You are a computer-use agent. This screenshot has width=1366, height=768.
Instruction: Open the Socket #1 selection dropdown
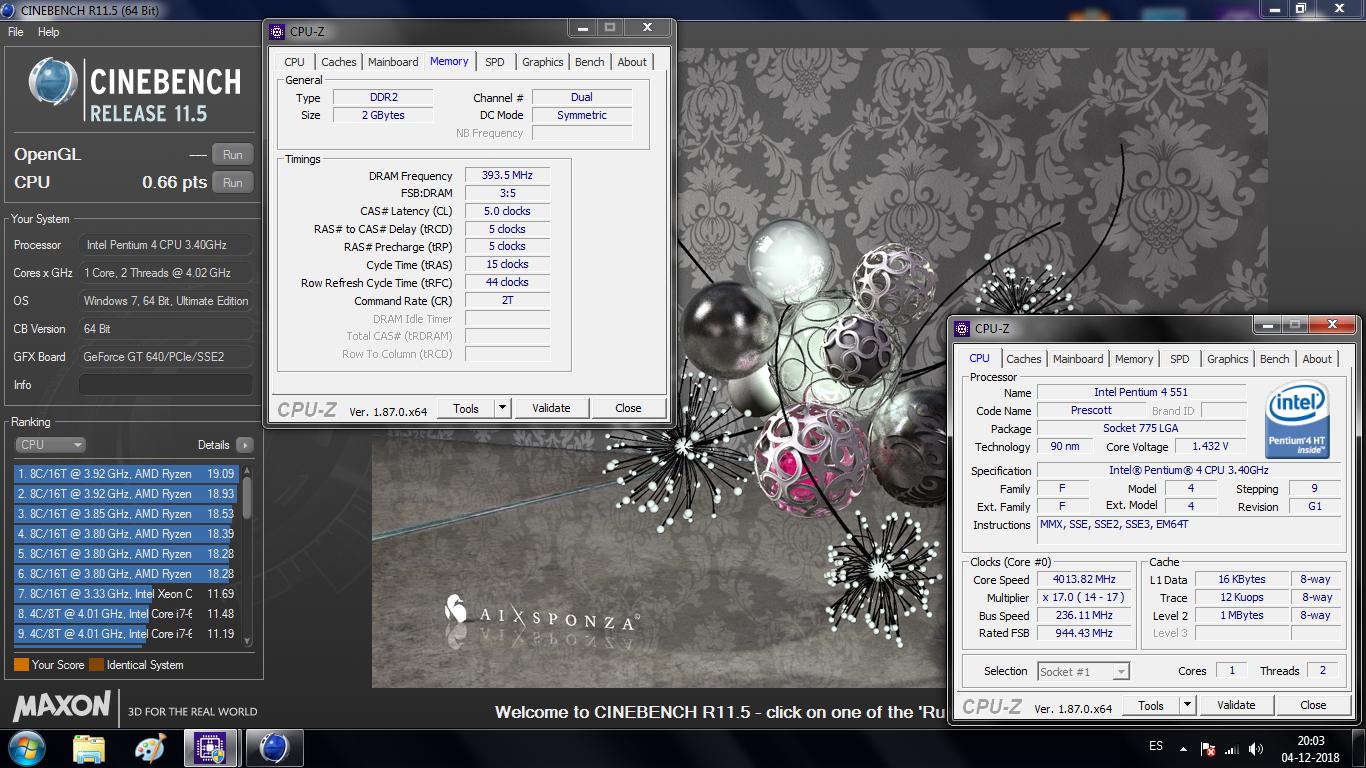tap(1084, 672)
